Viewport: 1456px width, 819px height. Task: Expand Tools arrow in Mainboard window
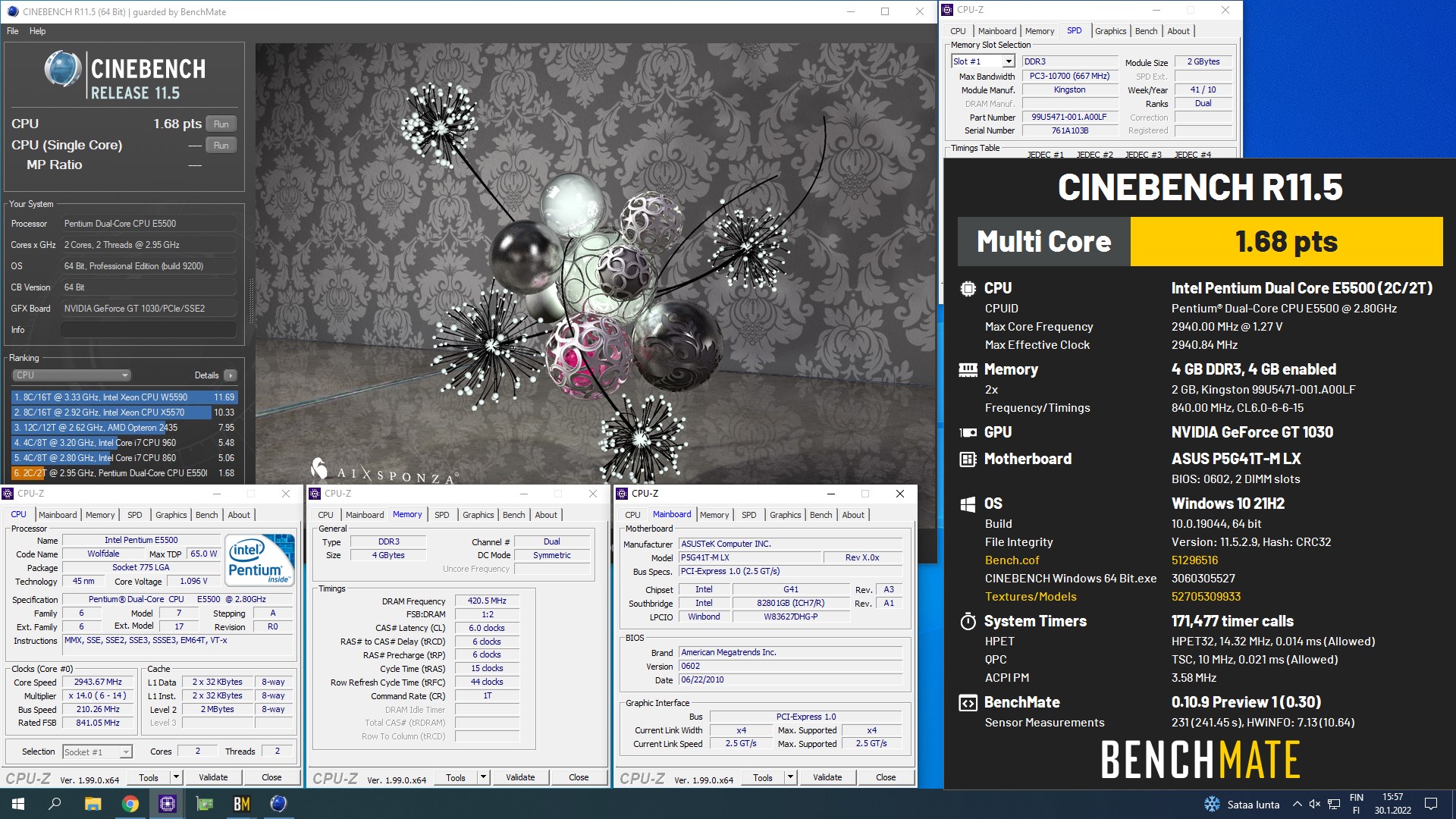(x=790, y=777)
